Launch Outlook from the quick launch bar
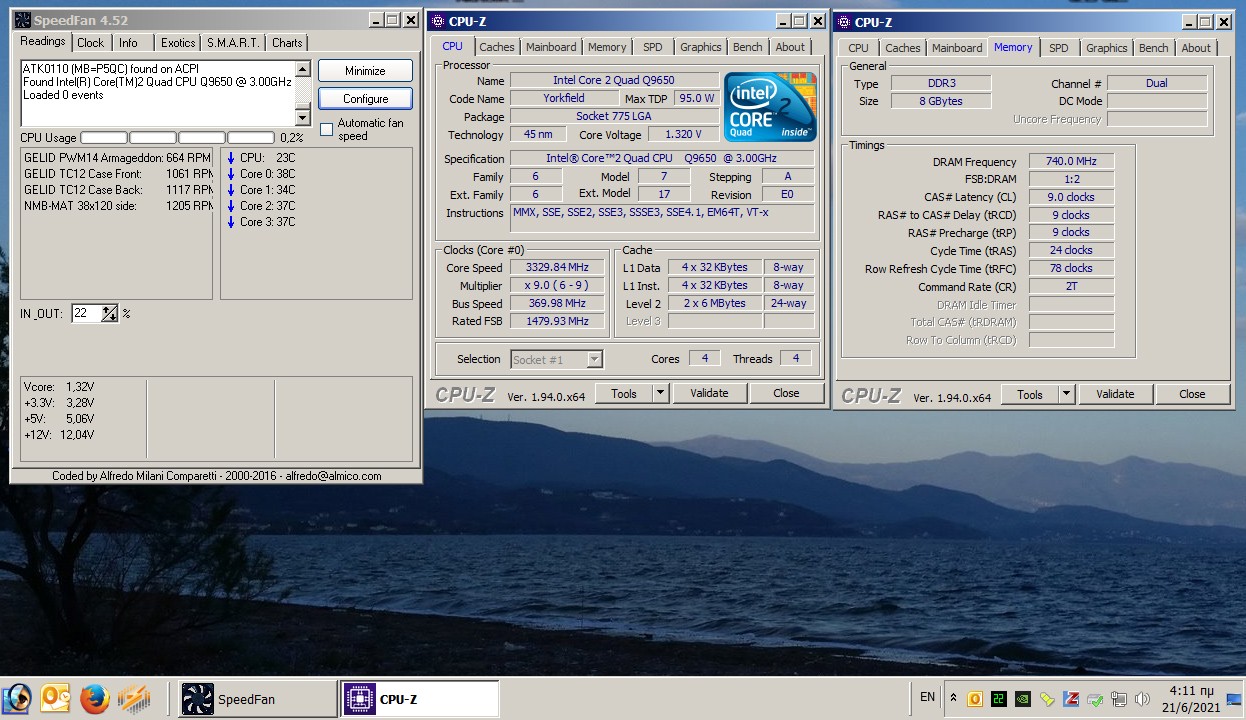Viewport: 1246px width, 720px height. [x=55, y=698]
